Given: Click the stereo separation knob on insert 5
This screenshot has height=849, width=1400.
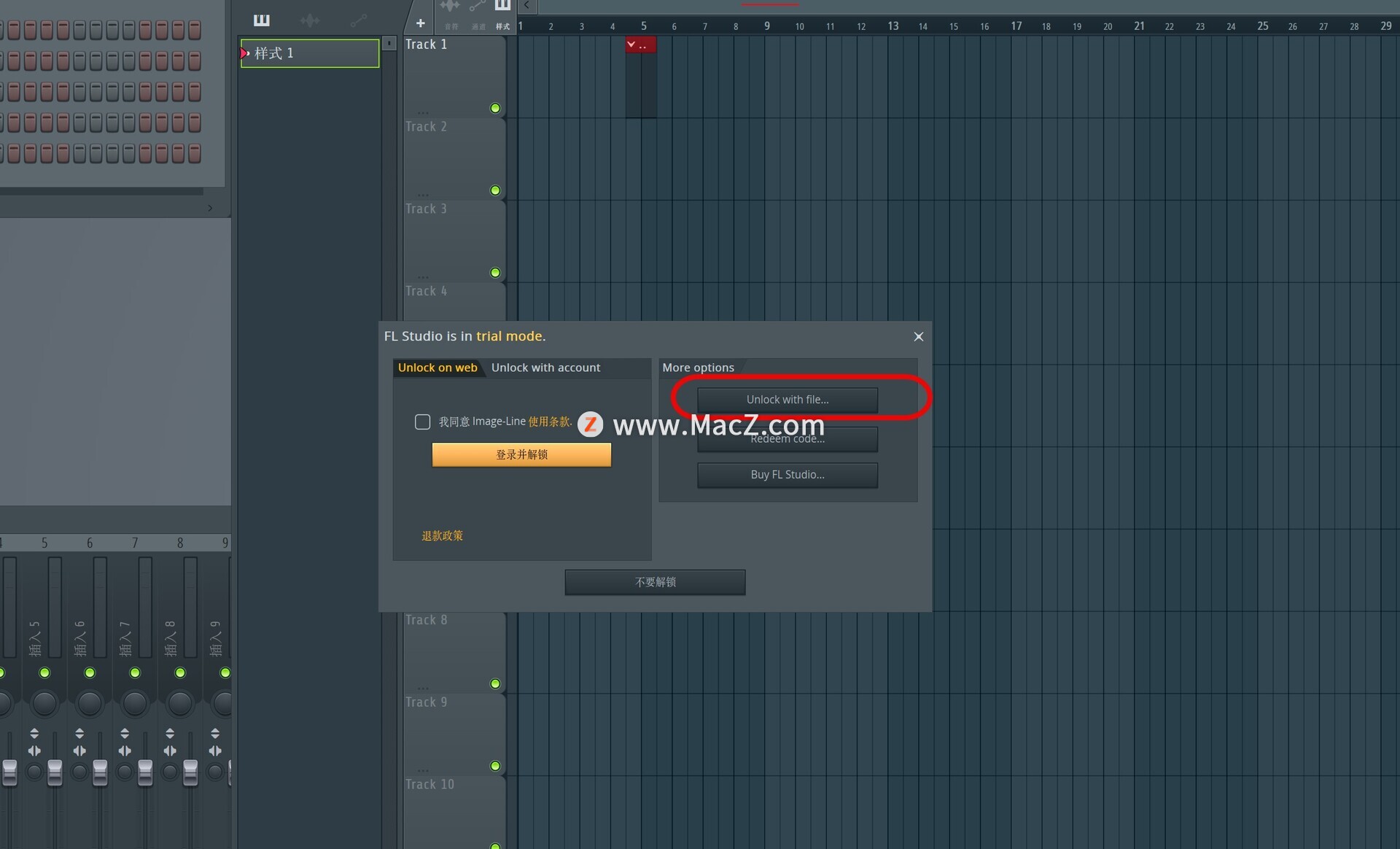Looking at the screenshot, I should tap(34, 772).
